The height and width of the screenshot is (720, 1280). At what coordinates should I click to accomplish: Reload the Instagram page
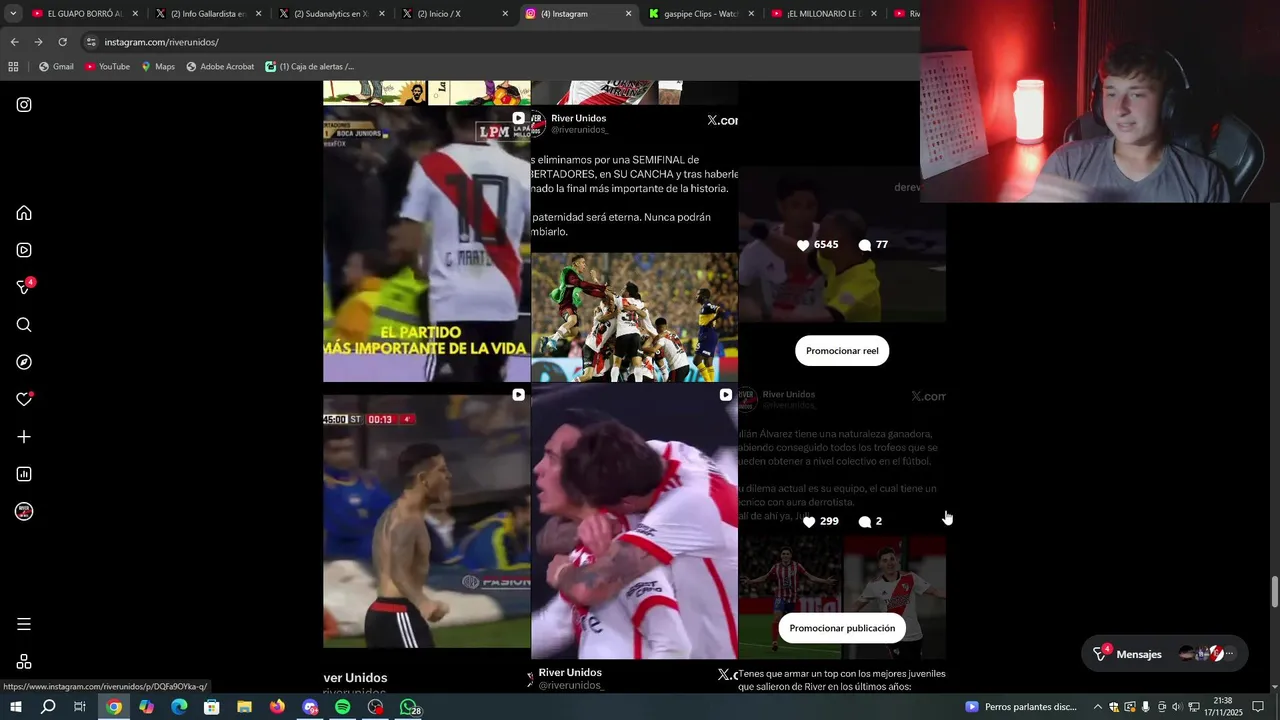click(x=62, y=42)
